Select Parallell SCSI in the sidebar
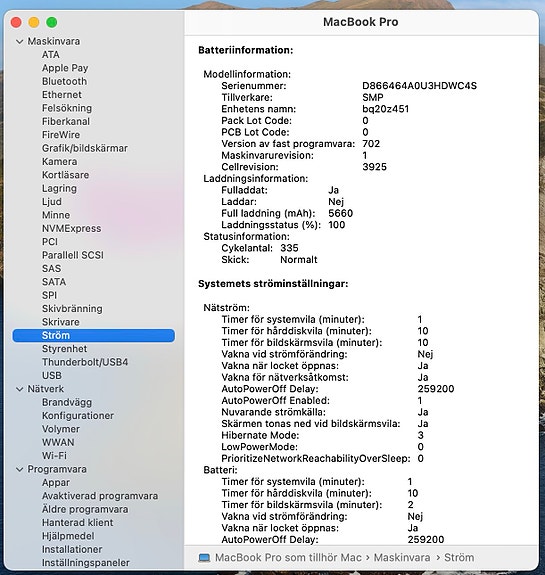The width and height of the screenshot is (545, 575). [x=73, y=255]
